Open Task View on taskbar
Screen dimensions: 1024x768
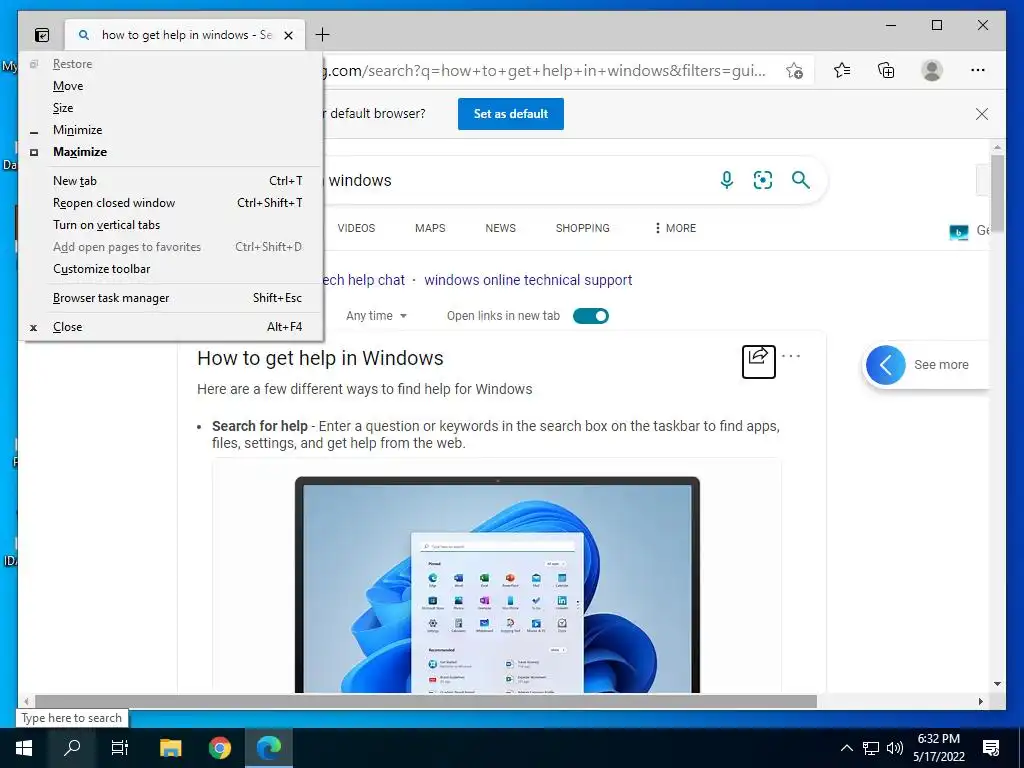(x=120, y=748)
